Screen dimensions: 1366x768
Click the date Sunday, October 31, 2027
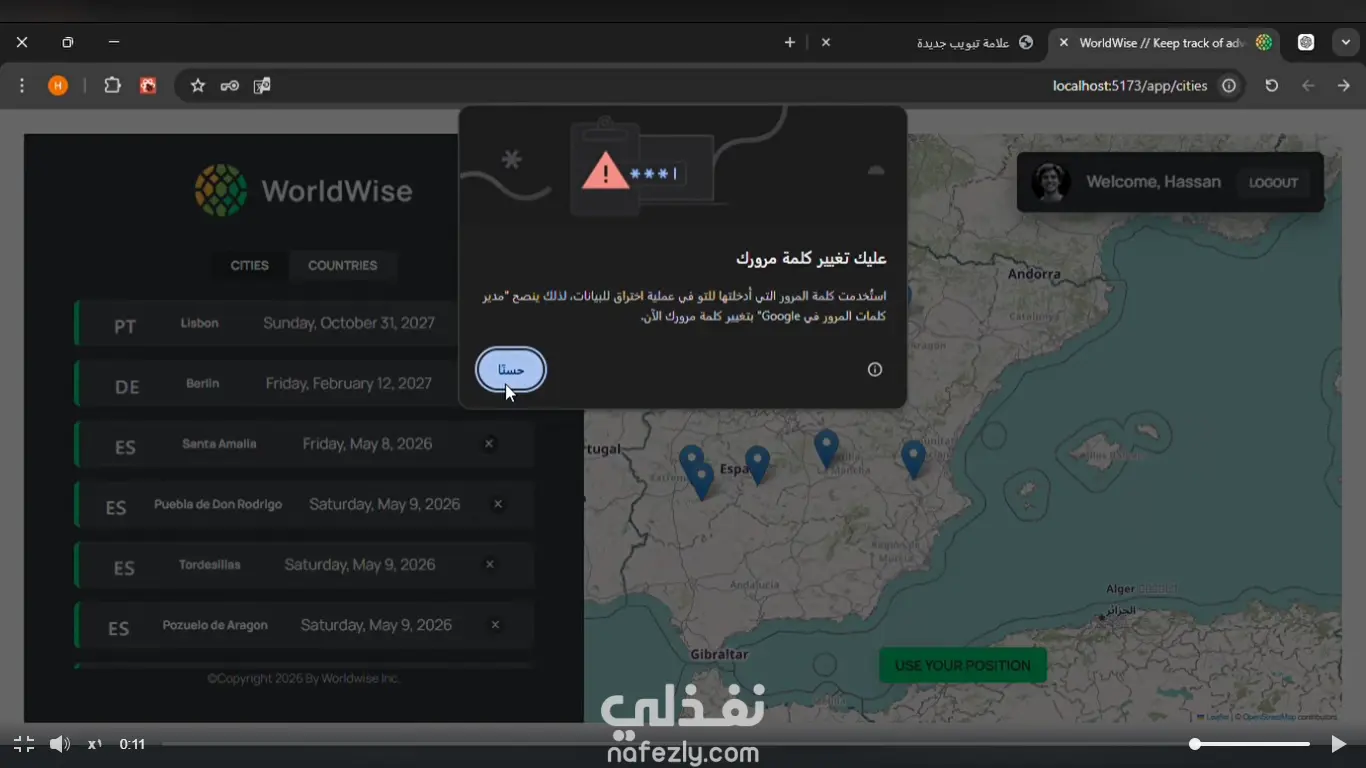[x=349, y=324]
